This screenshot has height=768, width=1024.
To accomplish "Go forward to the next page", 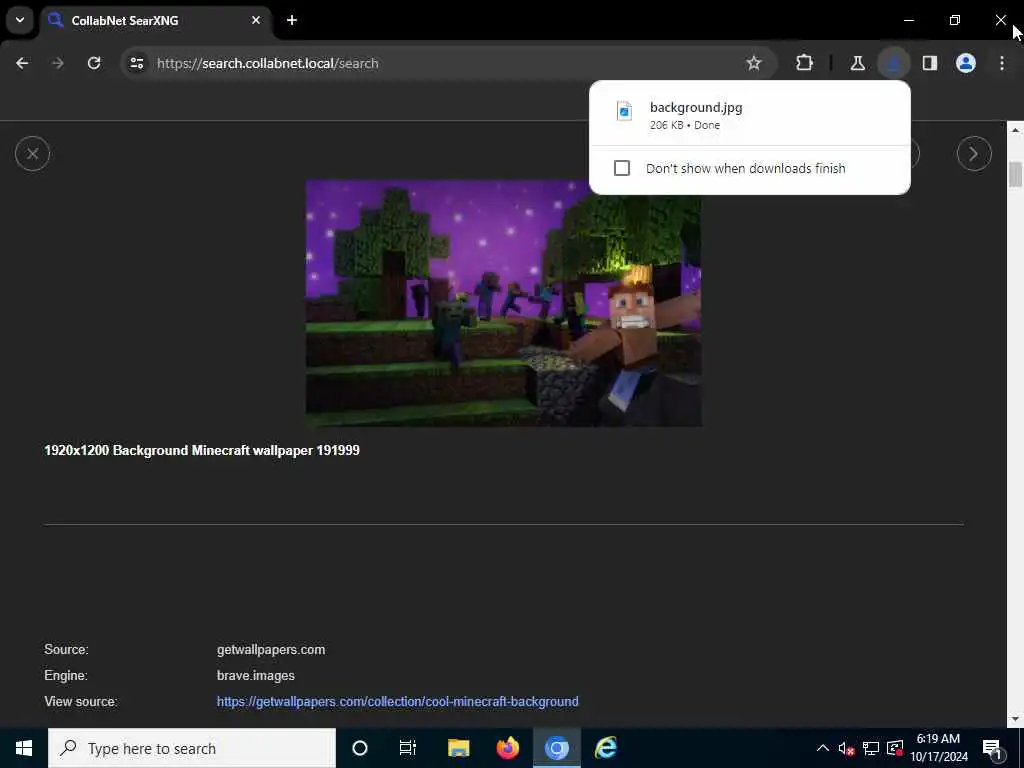I will click(58, 63).
